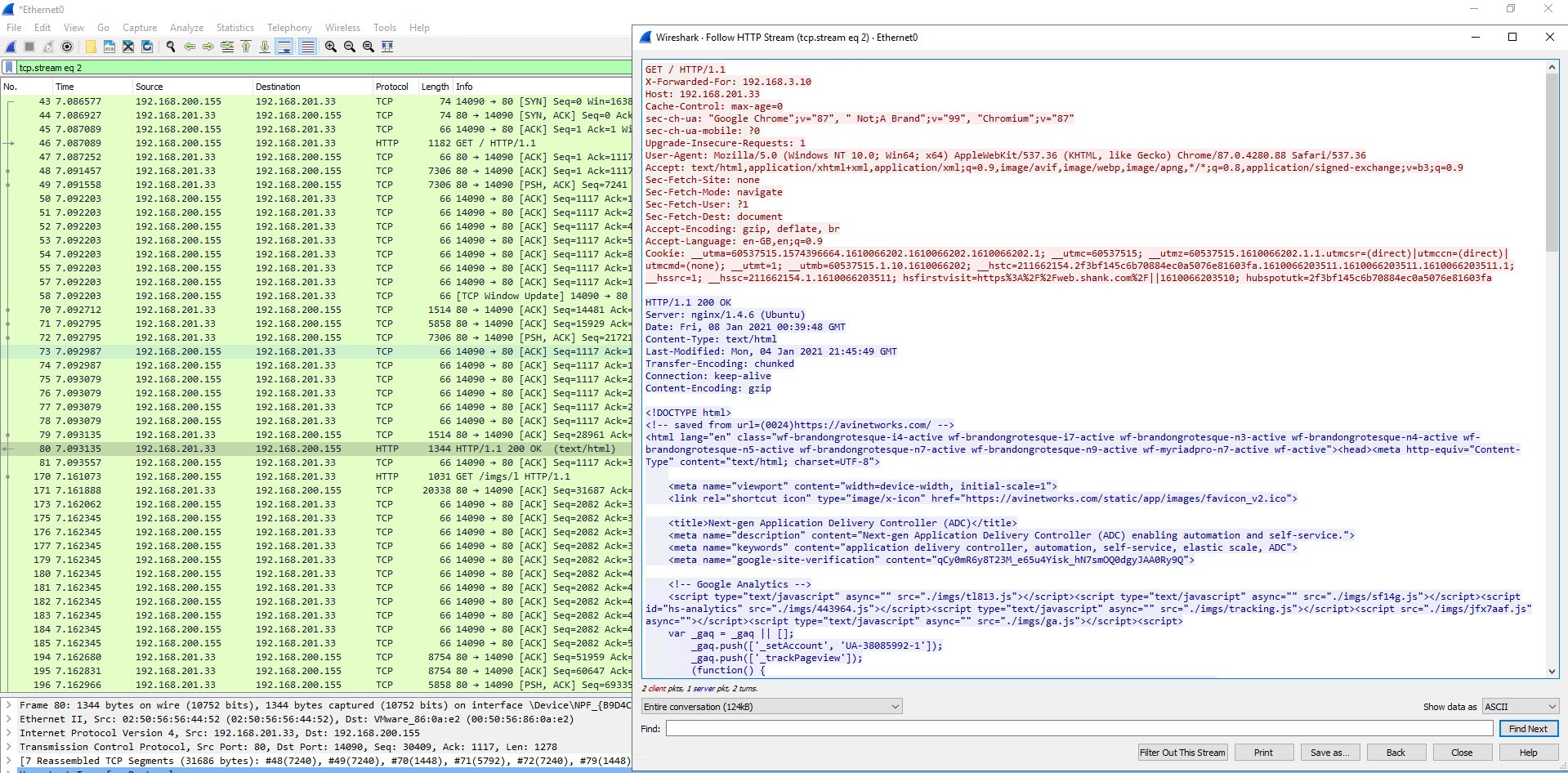The height and width of the screenshot is (773, 1568).
Task: Sort by the Time column header
Action: 91,87
